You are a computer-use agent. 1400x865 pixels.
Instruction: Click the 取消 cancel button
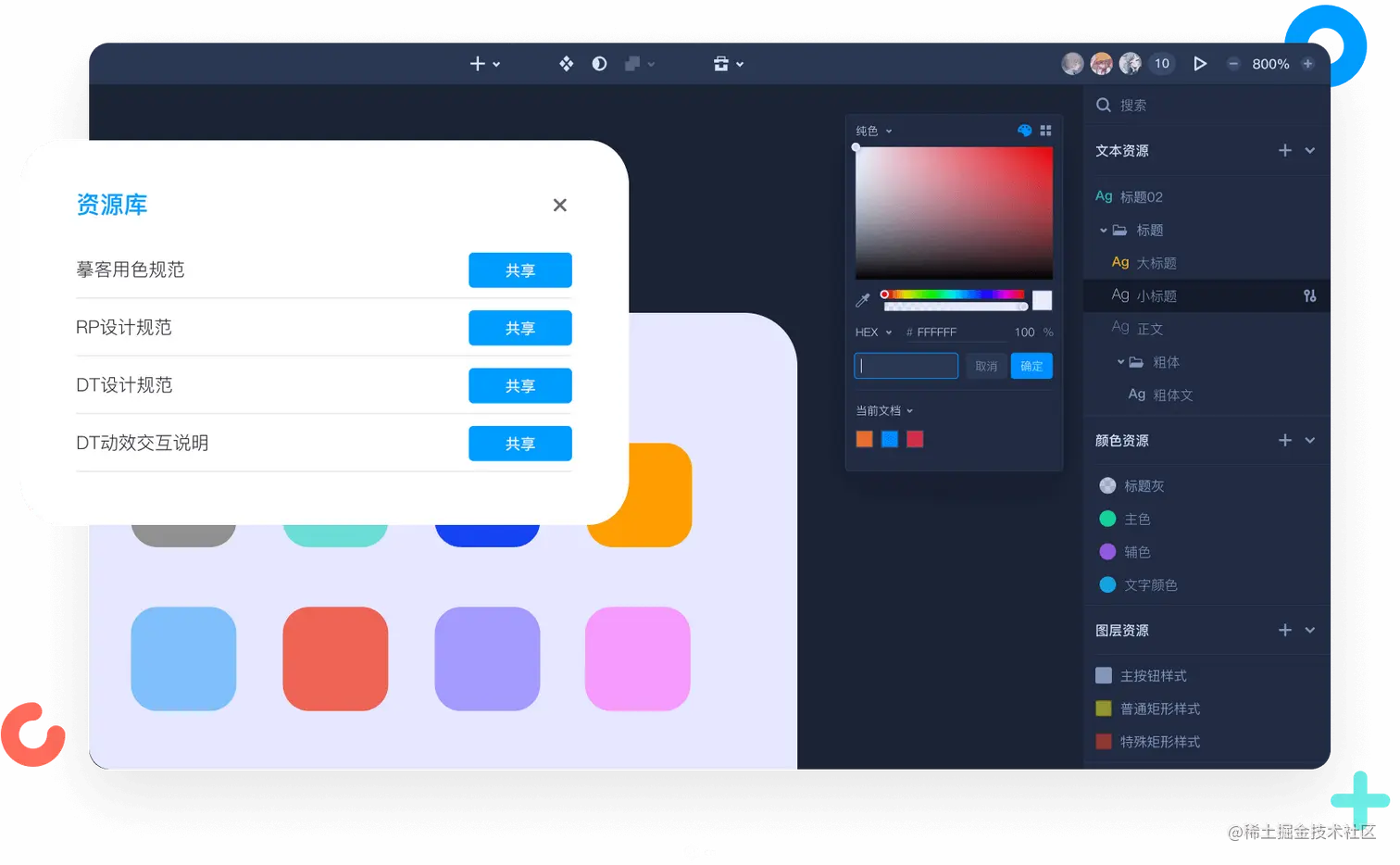[x=986, y=366]
